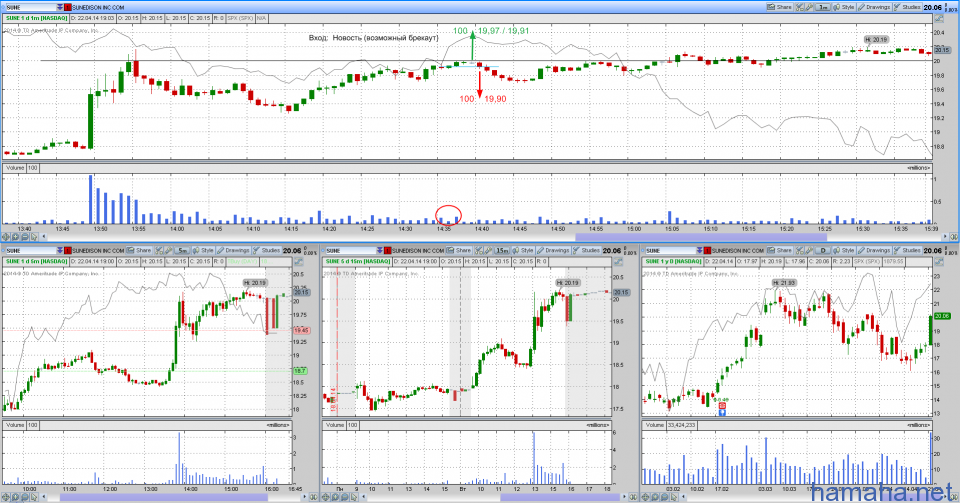Viewport: 960px width, 503px height.
Task: Select 1m timeframe button in top chart
Action: [x=823, y=6]
